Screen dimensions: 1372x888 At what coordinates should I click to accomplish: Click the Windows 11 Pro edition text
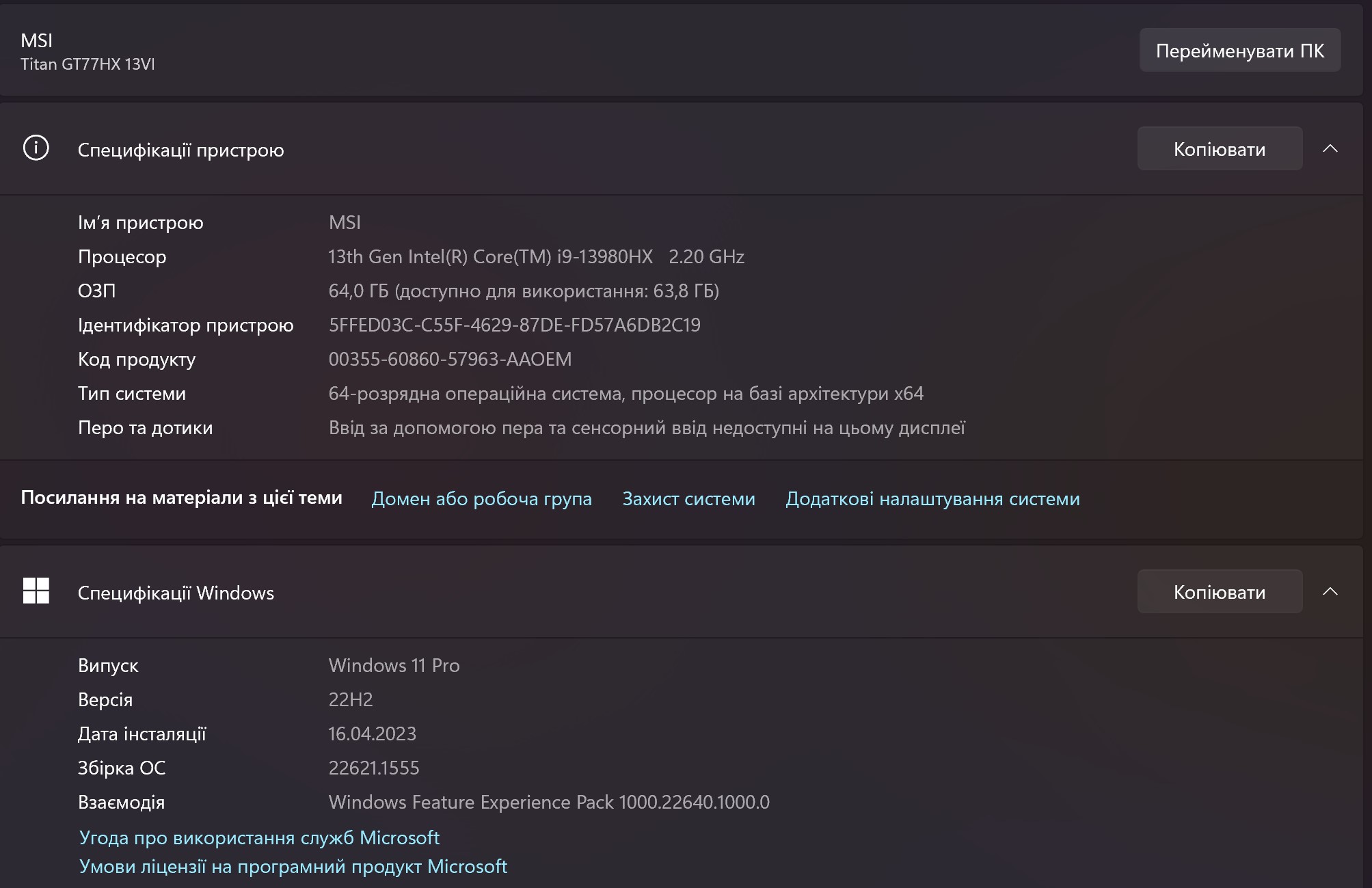pyautogui.click(x=394, y=665)
